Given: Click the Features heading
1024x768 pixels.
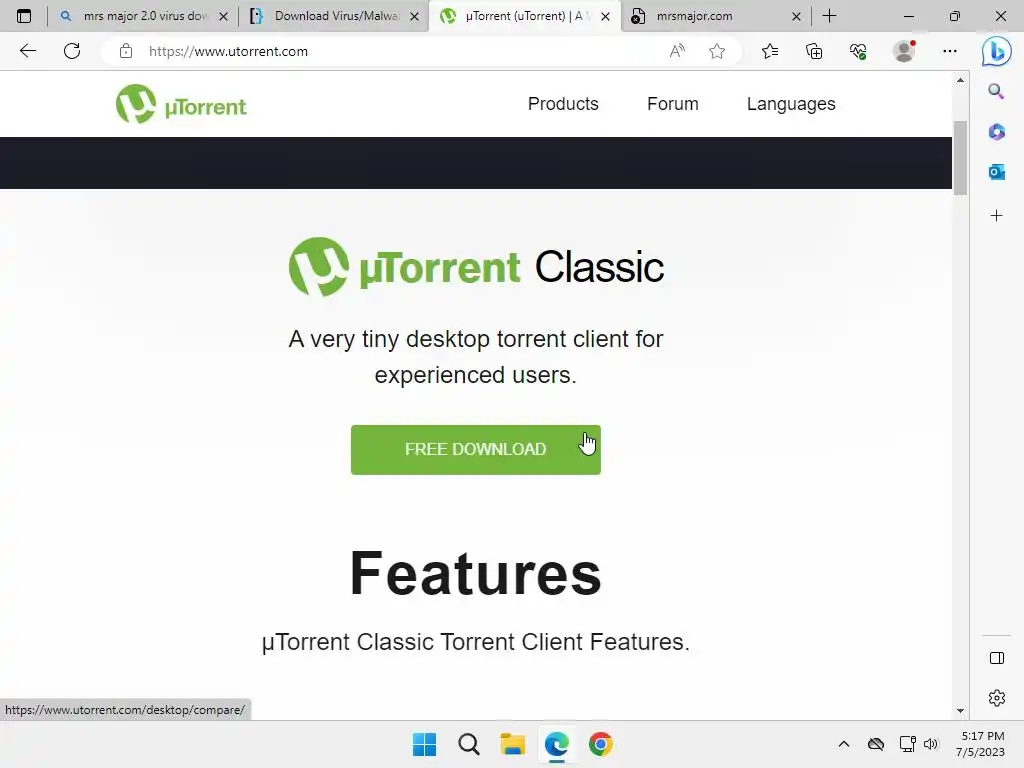Looking at the screenshot, I should tap(475, 573).
